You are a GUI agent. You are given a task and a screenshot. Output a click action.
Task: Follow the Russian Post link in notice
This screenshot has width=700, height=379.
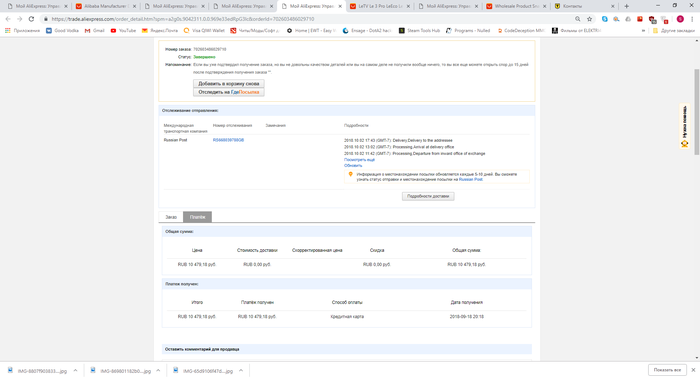(471, 179)
